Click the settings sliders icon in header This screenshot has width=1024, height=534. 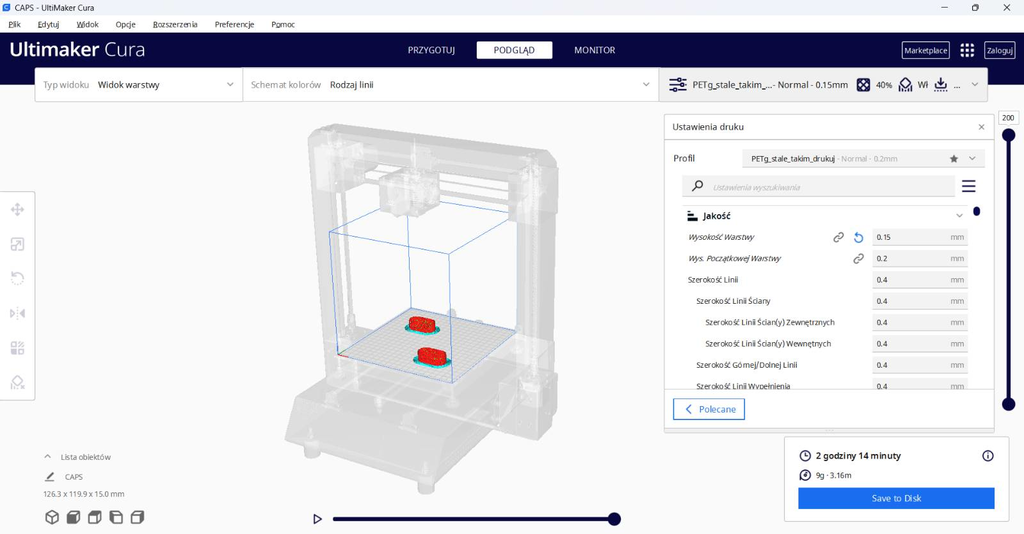click(x=678, y=85)
